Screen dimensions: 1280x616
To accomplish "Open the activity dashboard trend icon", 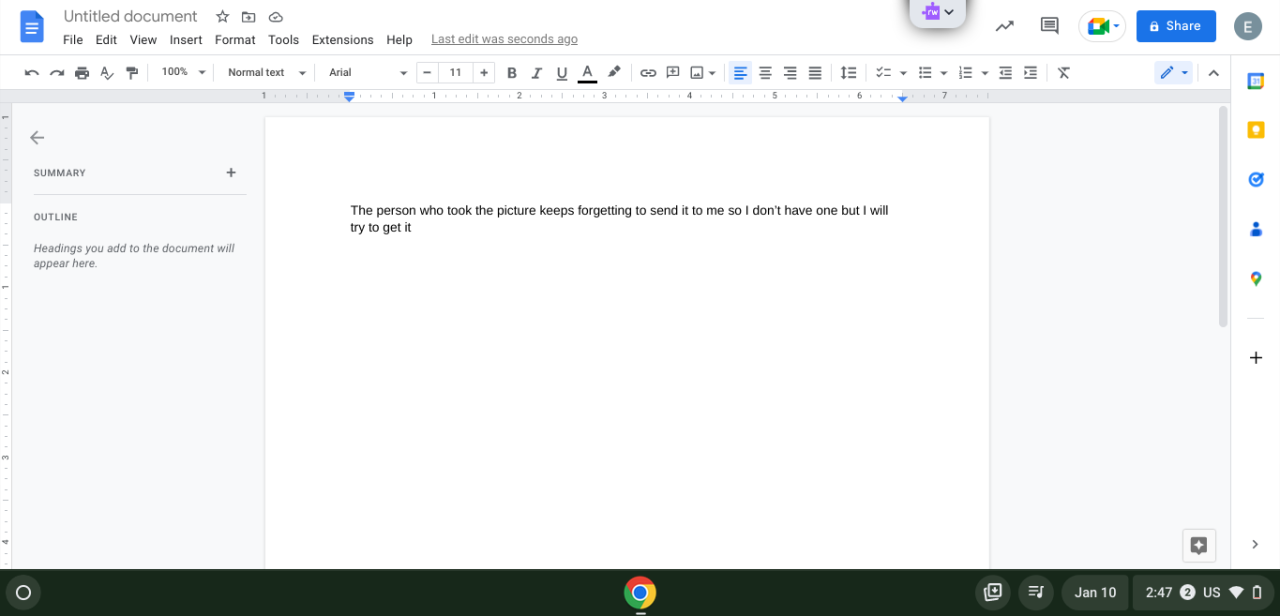I will point(1005,26).
